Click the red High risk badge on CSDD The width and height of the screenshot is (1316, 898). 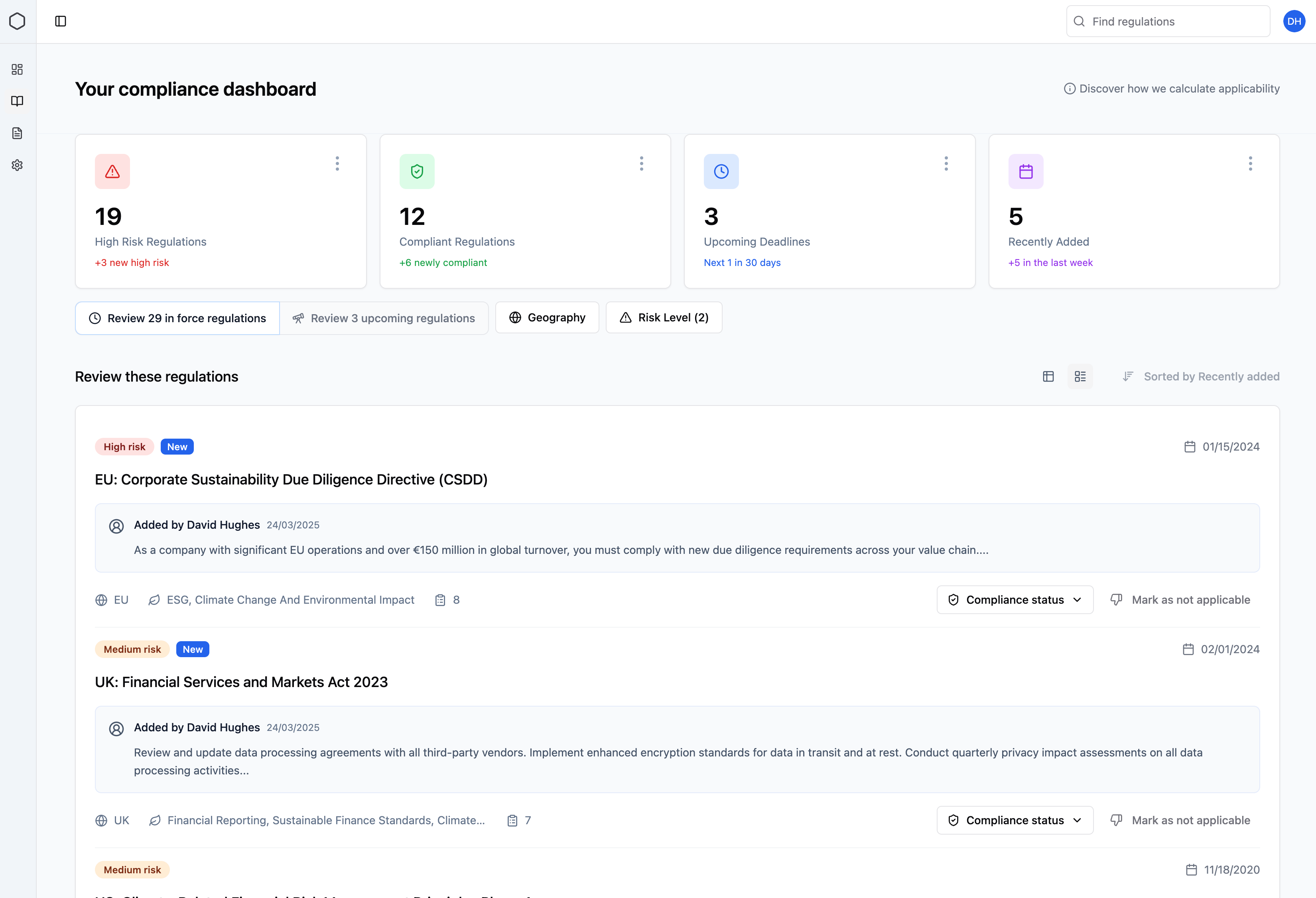point(124,446)
